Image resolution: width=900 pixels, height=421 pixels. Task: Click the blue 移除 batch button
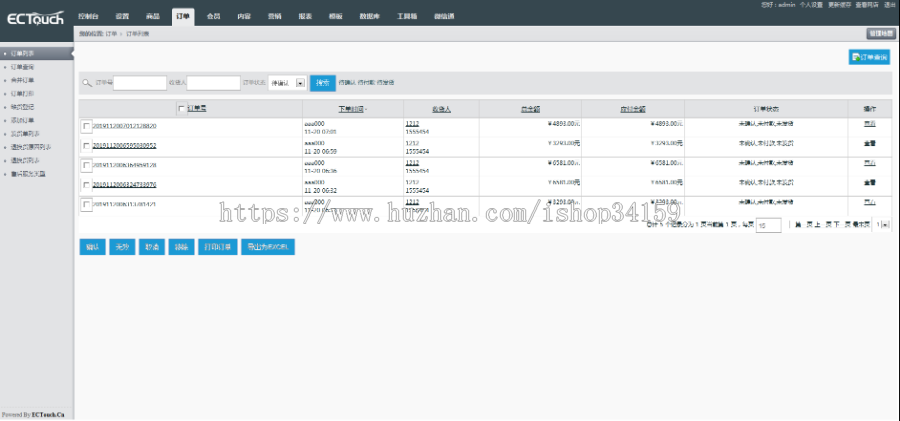[181, 247]
